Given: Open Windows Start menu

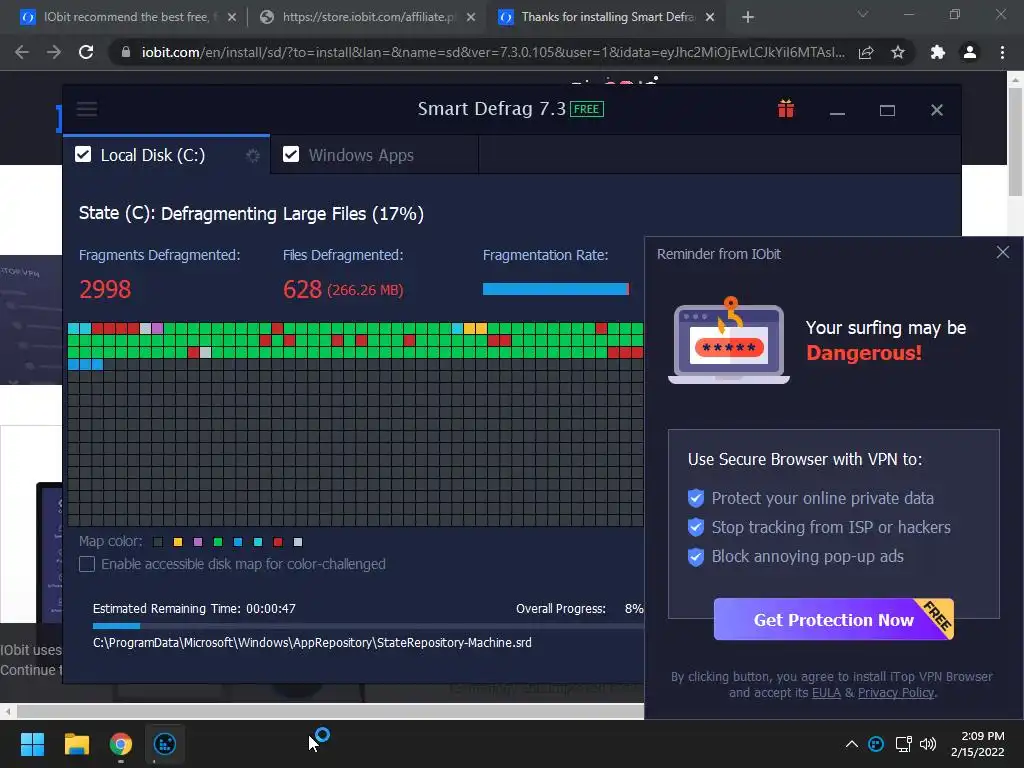Looking at the screenshot, I should [x=32, y=744].
